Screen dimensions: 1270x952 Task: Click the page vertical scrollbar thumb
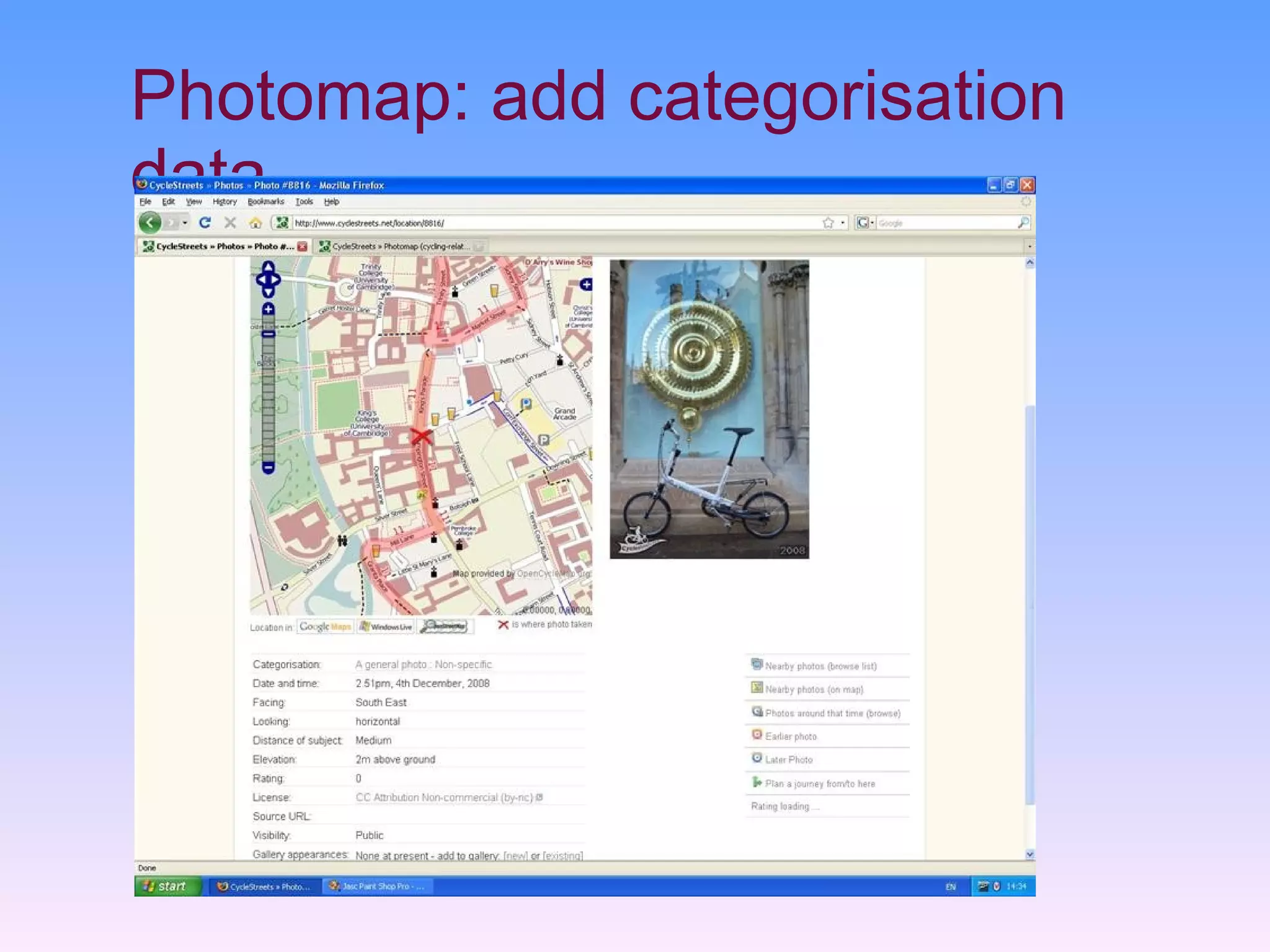(x=1030, y=604)
